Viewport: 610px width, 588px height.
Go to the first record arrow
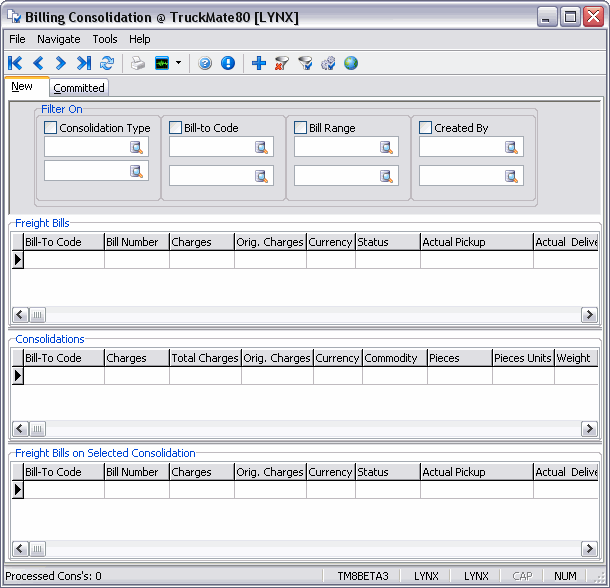coord(15,63)
